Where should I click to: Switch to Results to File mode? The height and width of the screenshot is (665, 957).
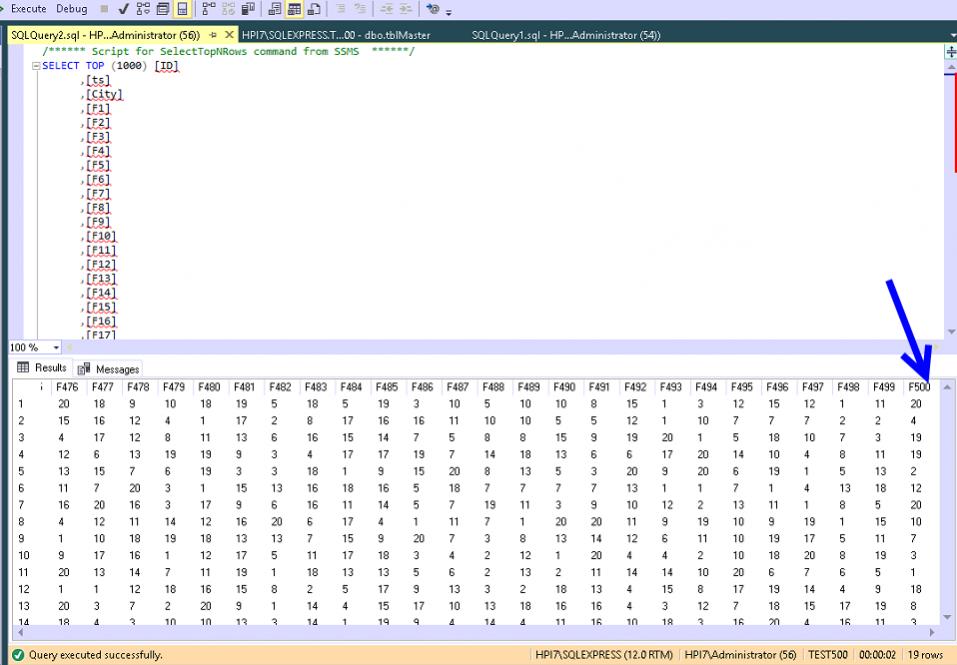tap(314, 9)
